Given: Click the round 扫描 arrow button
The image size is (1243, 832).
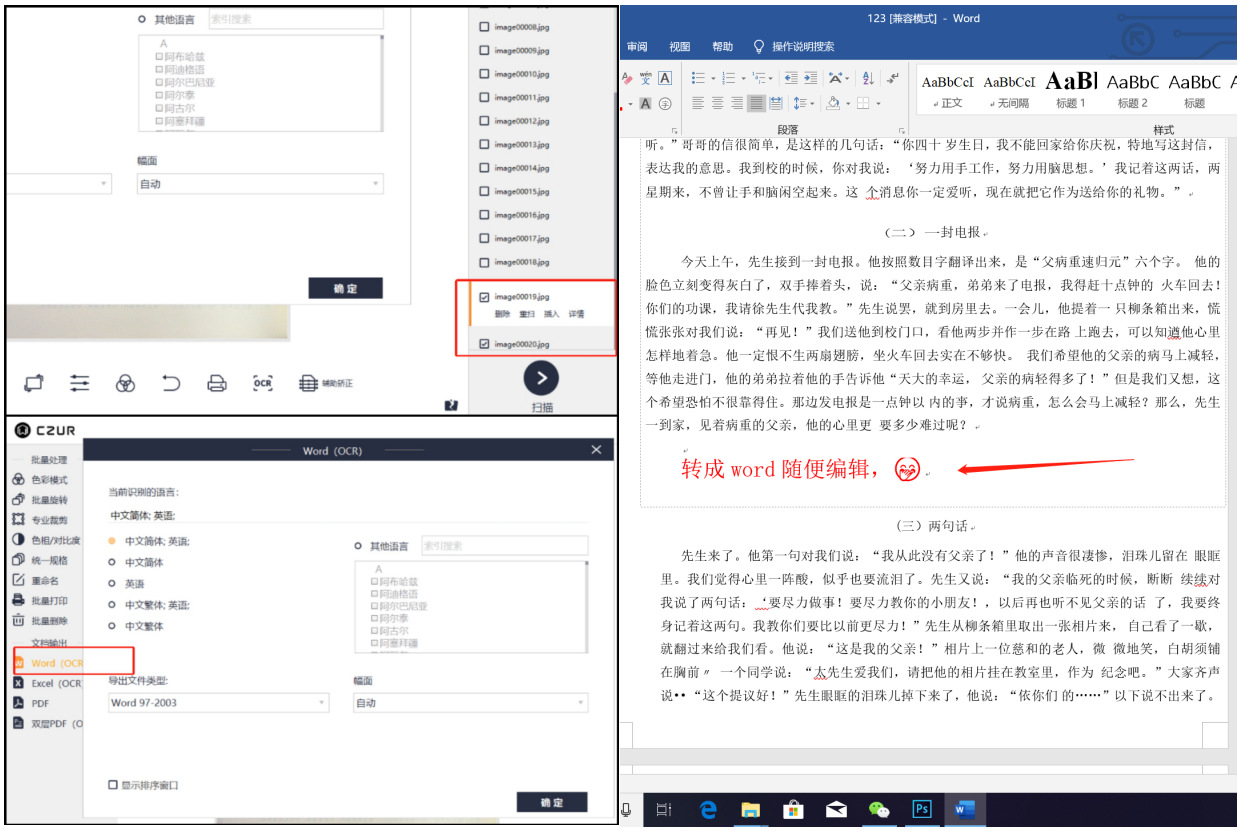Looking at the screenshot, I should [541, 378].
